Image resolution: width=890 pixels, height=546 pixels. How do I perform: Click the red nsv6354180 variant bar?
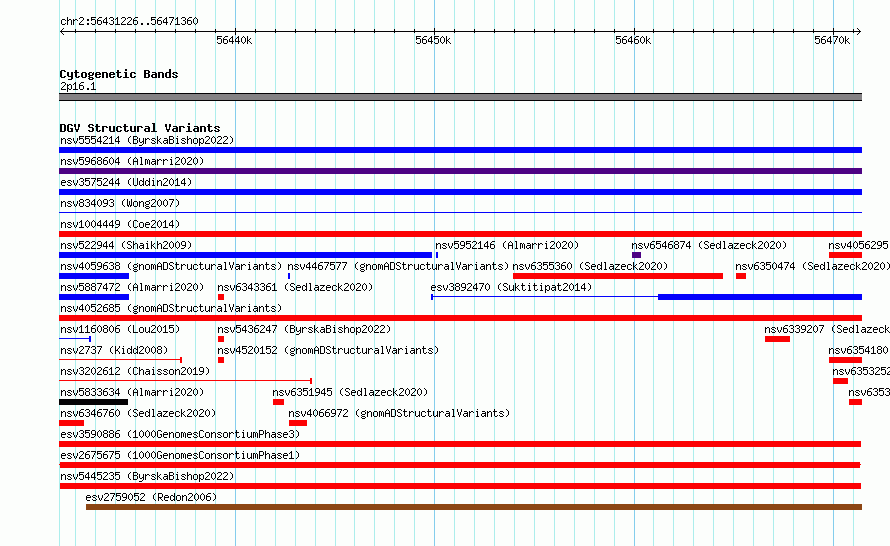[x=845, y=360]
